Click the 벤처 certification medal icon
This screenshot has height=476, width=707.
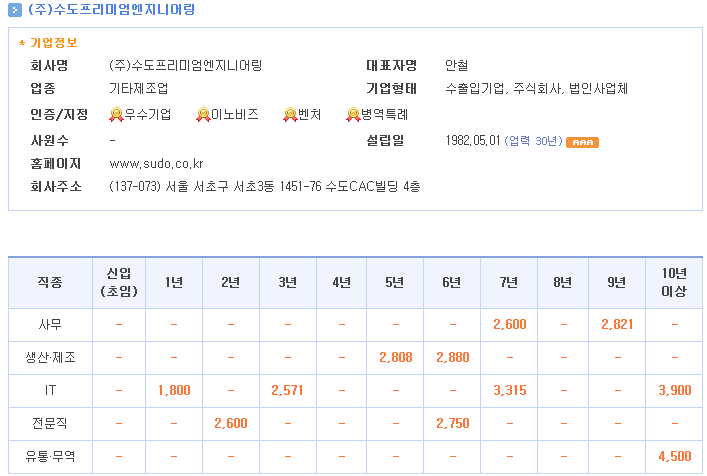click(x=290, y=114)
